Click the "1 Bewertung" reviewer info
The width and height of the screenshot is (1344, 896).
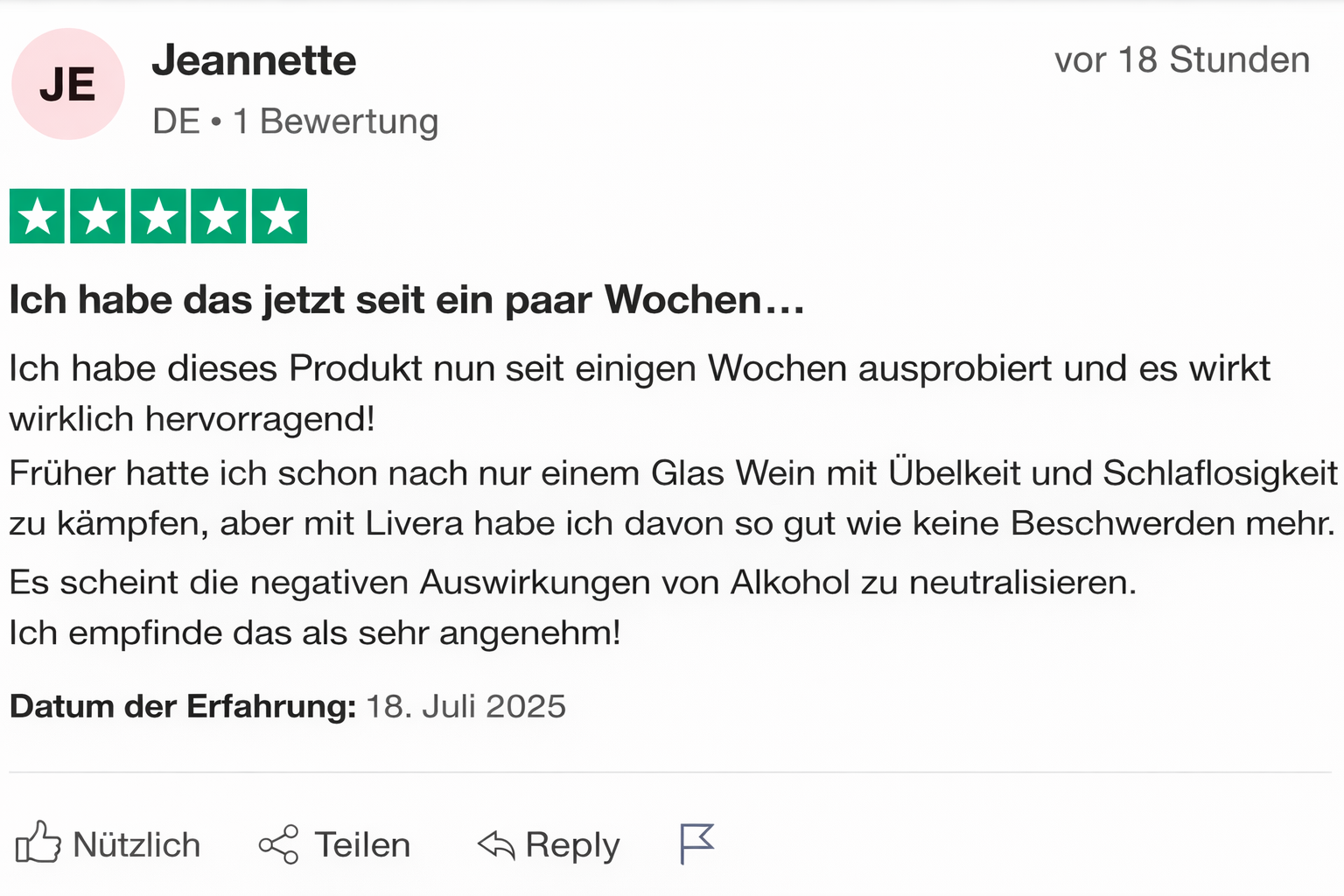(335, 122)
